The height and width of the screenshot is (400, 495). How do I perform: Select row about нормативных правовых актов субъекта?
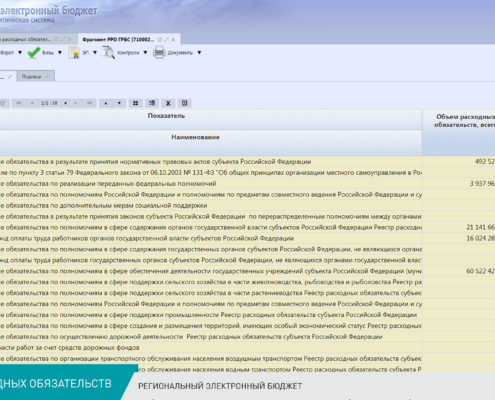(211, 162)
